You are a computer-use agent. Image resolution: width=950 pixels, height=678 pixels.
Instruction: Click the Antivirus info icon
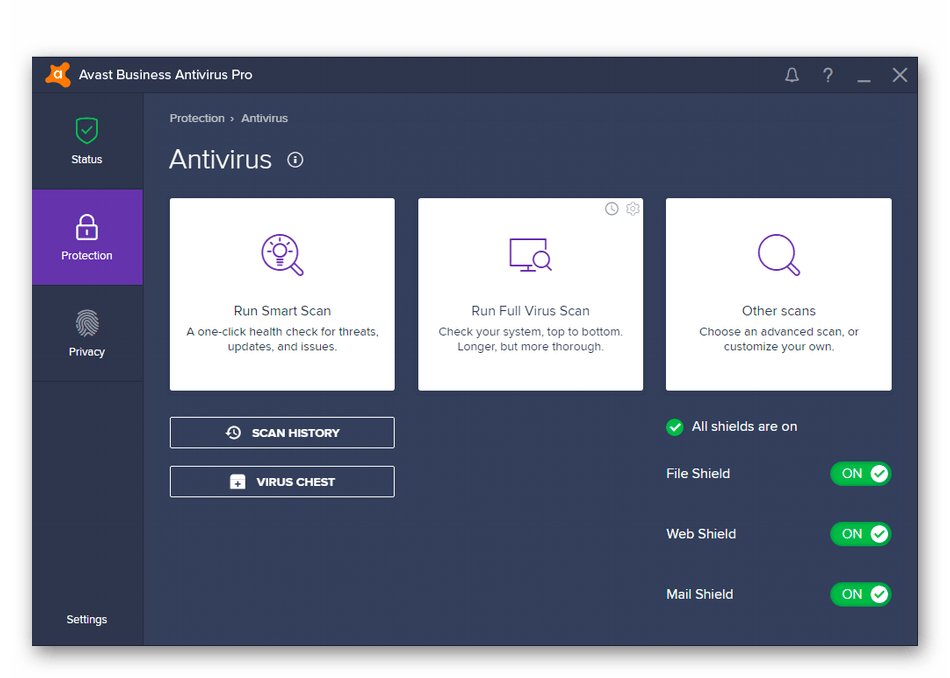pyautogui.click(x=295, y=160)
